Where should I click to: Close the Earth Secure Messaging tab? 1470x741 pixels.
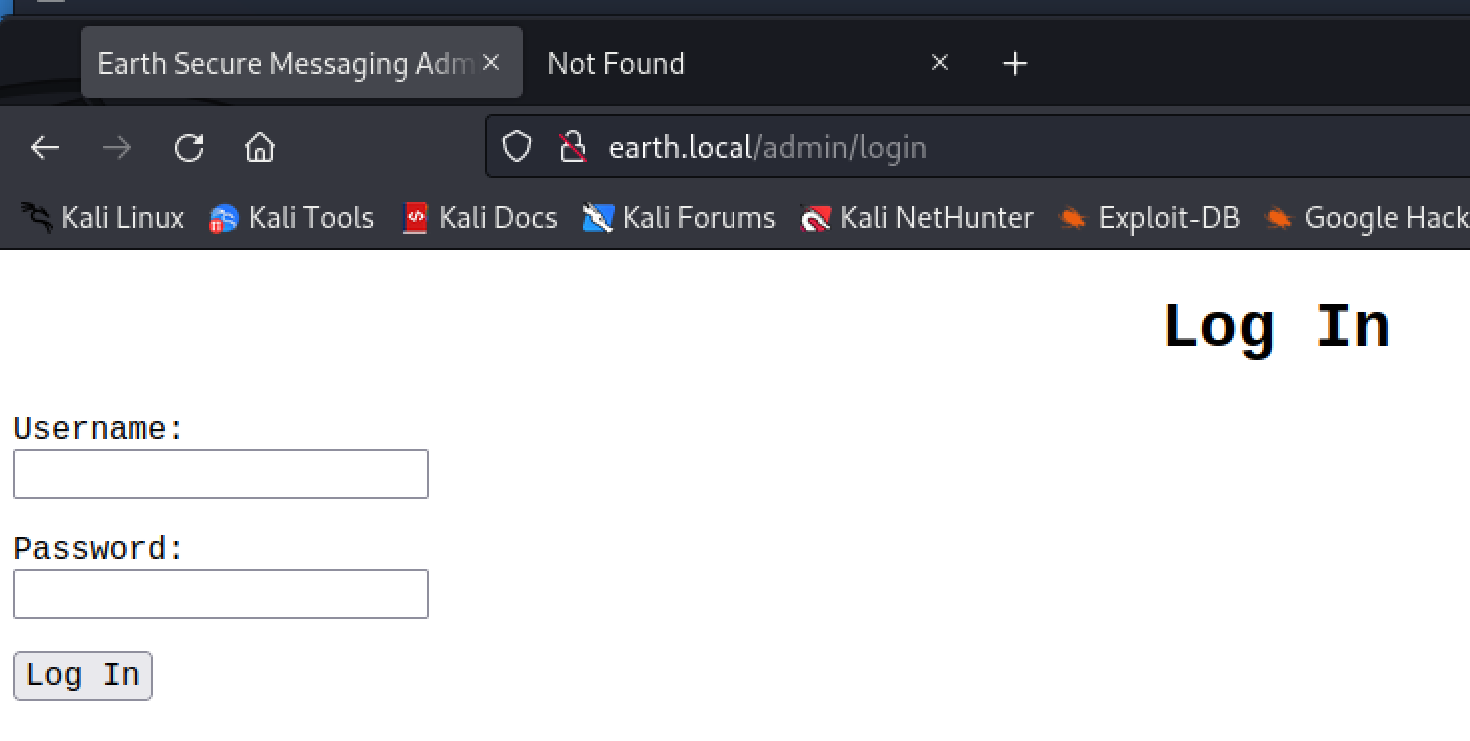coord(490,63)
